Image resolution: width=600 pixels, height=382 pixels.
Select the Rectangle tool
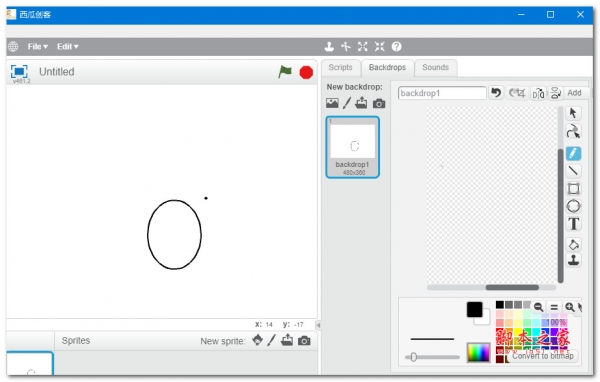point(573,188)
